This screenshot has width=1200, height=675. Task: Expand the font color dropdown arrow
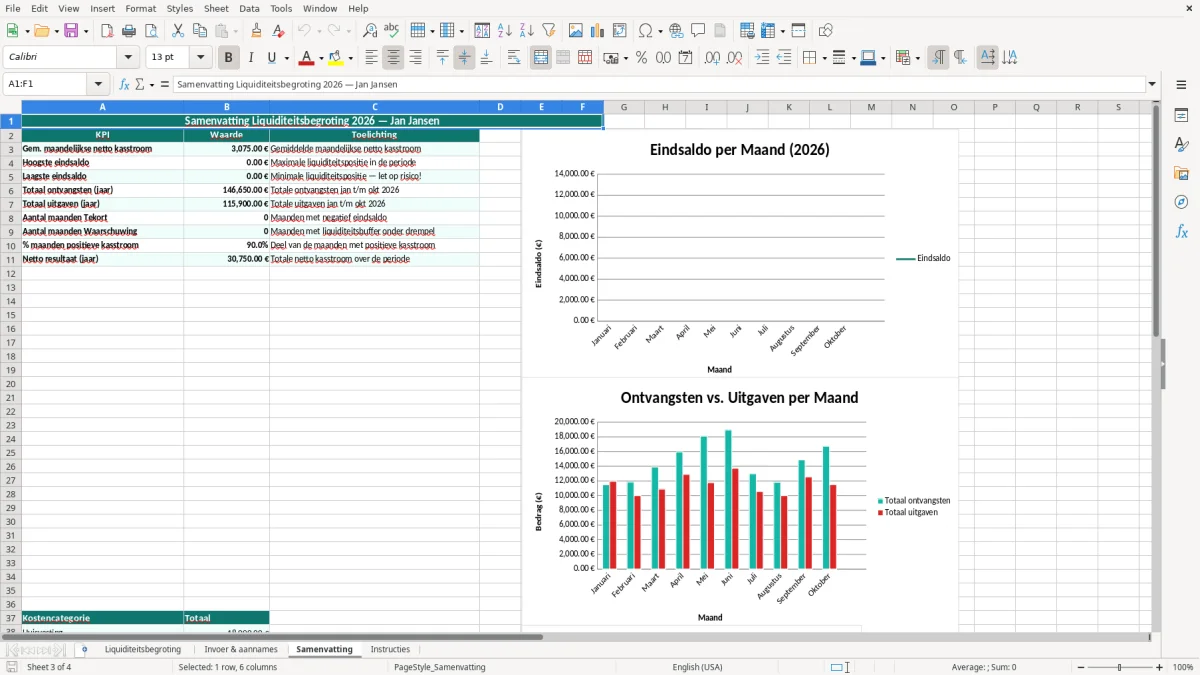tap(321, 58)
